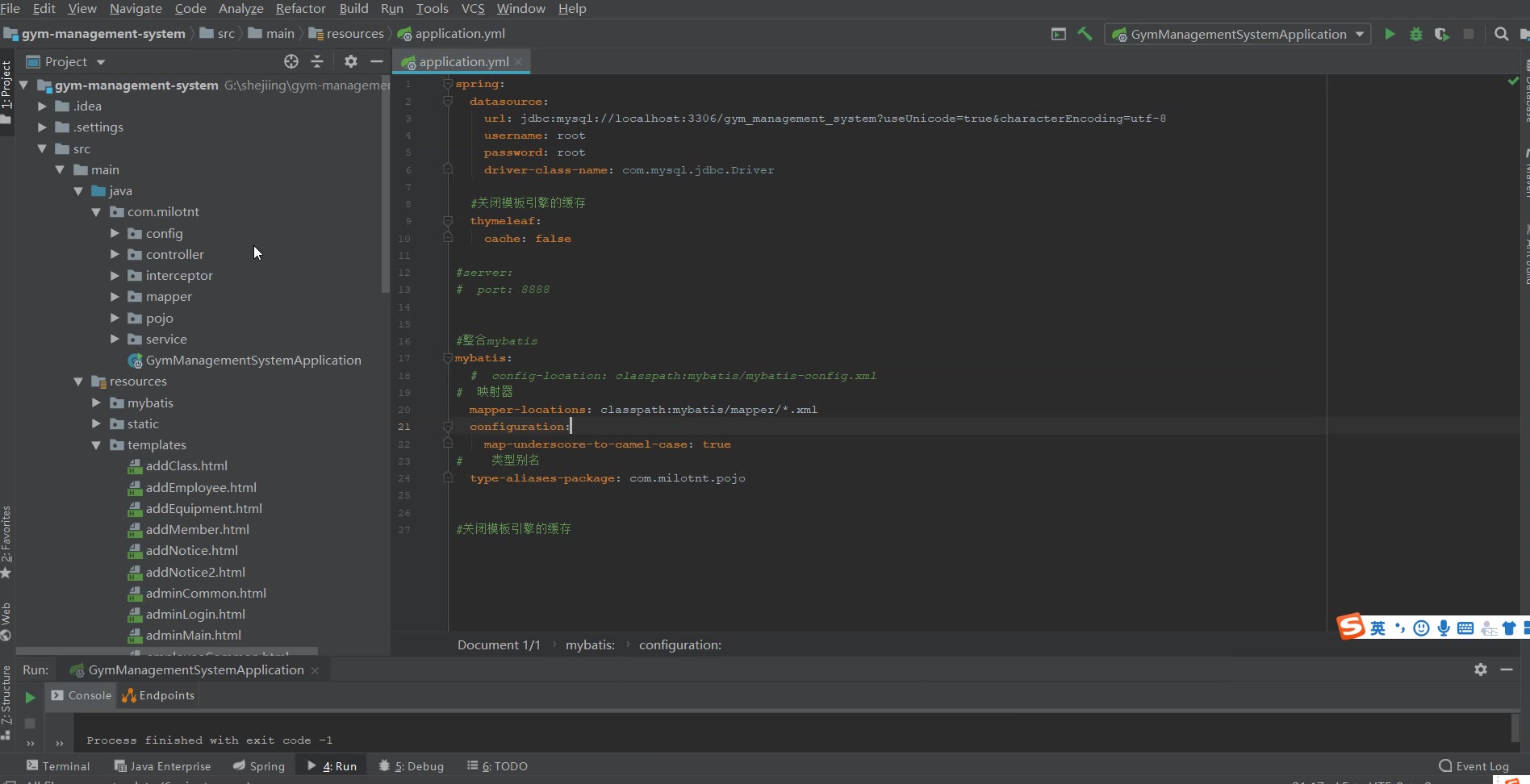Open Project panel settings gear
Image resolution: width=1530 pixels, height=784 pixels.
350,61
